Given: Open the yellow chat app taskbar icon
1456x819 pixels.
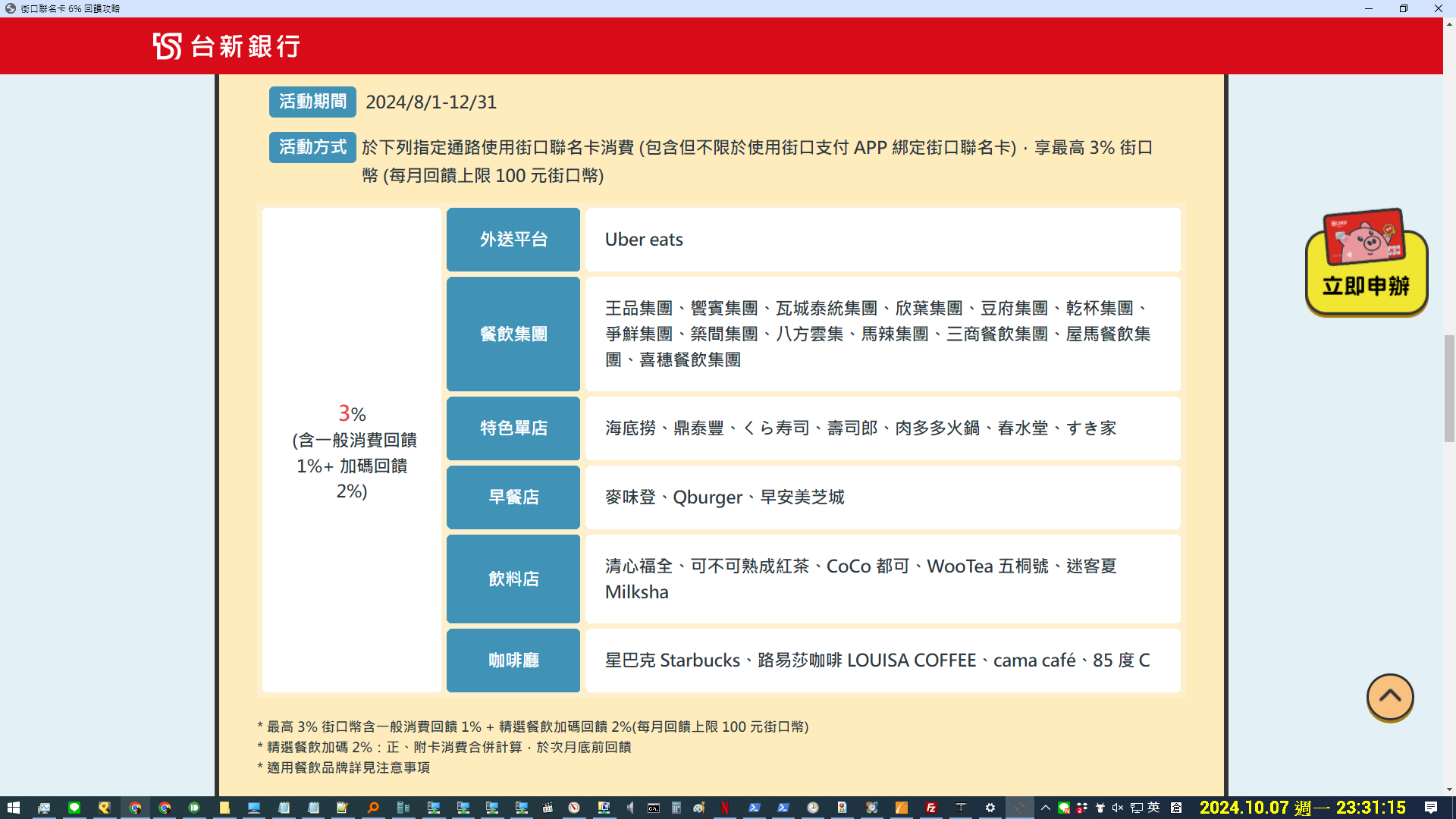Looking at the screenshot, I should pos(104,808).
